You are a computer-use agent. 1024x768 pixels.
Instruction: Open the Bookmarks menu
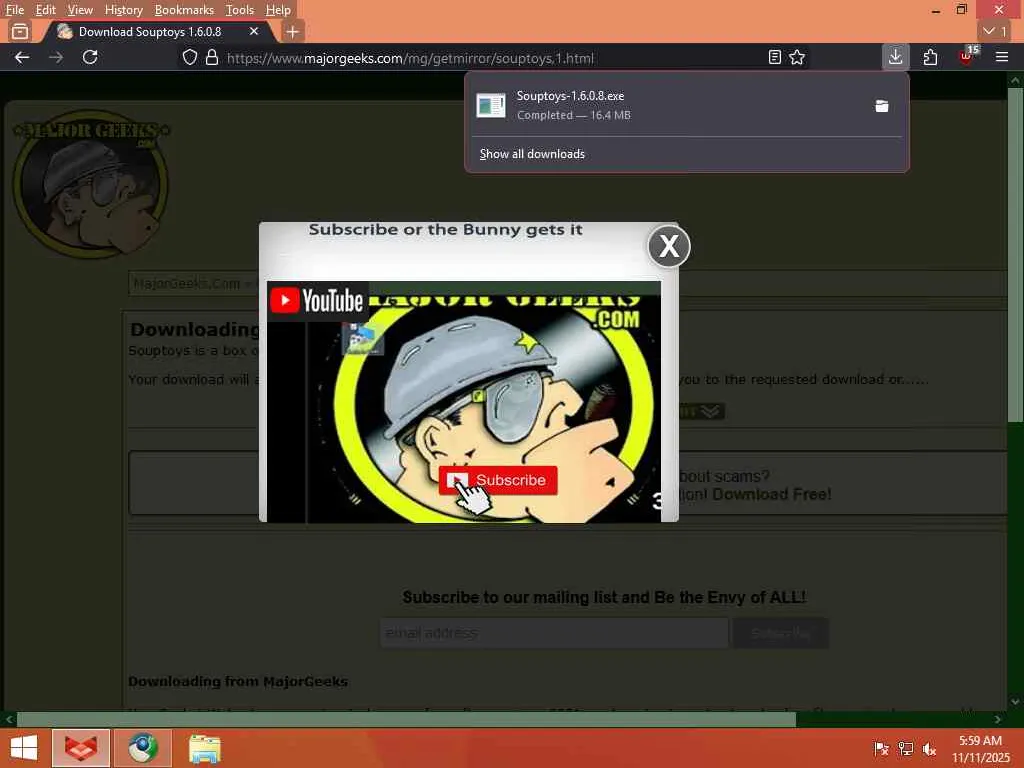[x=184, y=10]
